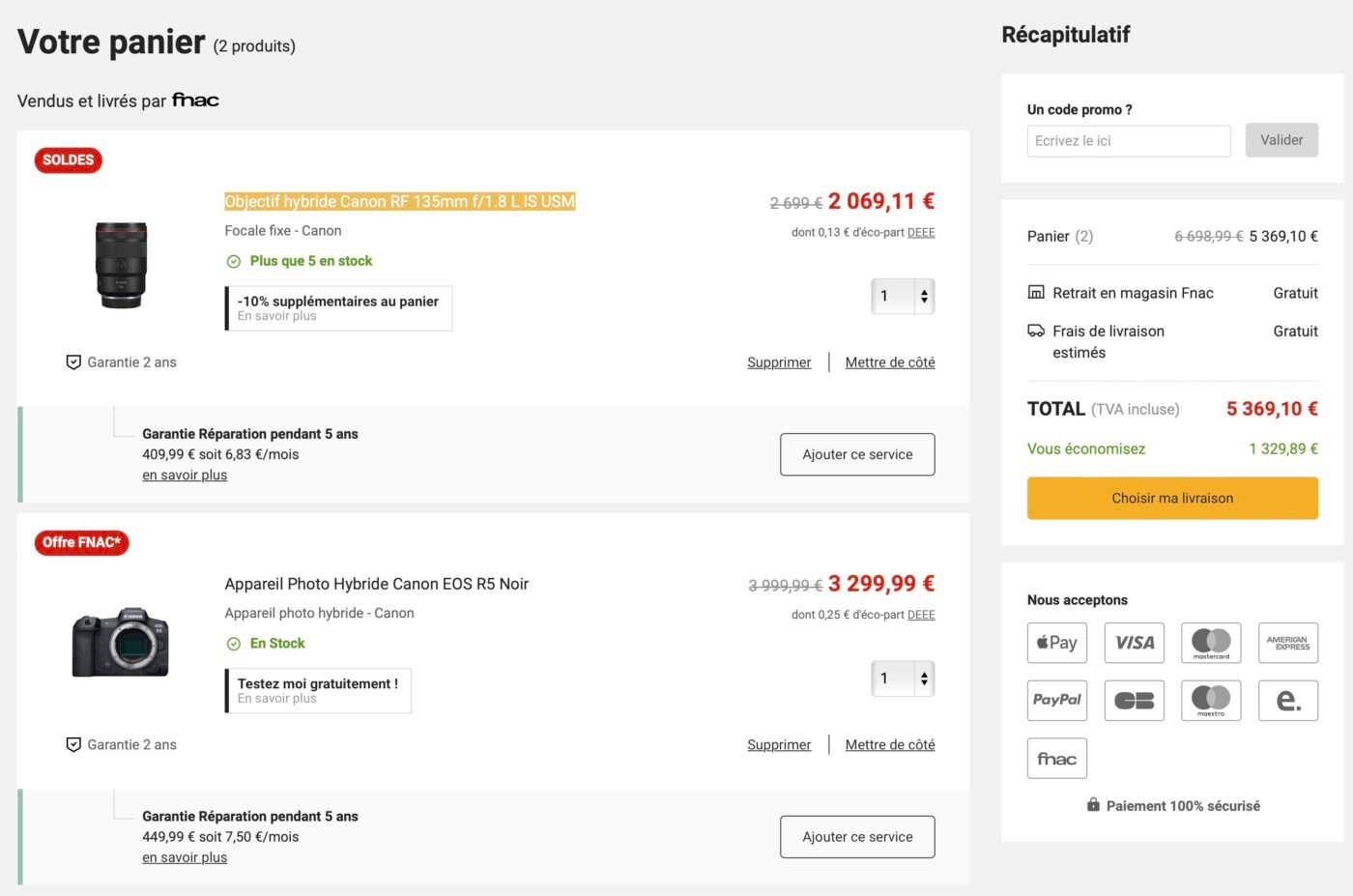Click the price 2 069,11 €
The width and height of the screenshot is (1353, 896).
[x=881, y=201]
